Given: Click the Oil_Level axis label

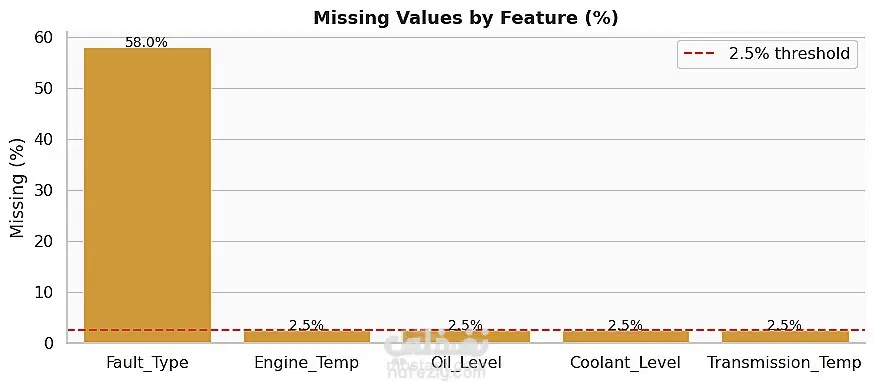Looking at the screenshot, I should 466,363.
